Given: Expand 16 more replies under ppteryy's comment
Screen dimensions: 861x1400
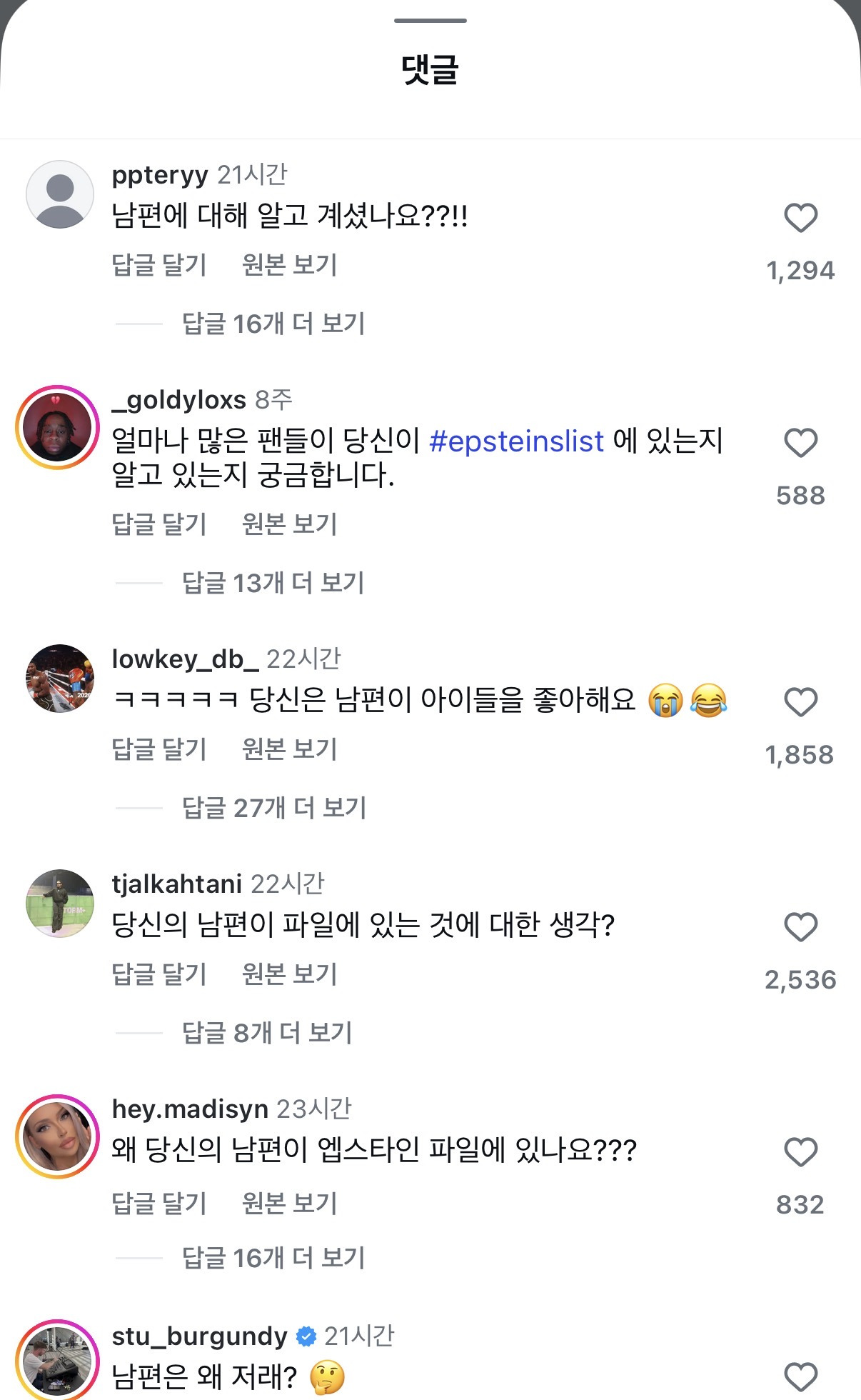Looking at the screenshot, I should pyautogui.click(x=273, y=324).
